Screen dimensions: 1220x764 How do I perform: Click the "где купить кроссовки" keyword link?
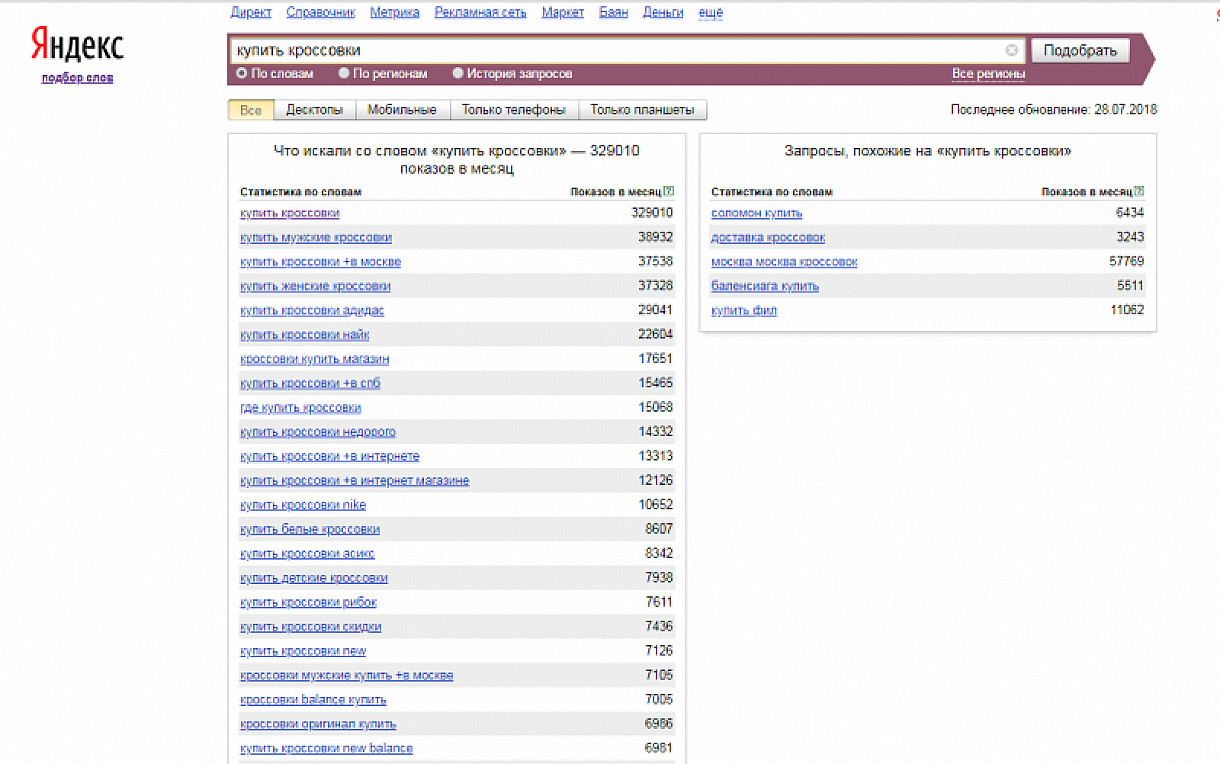301,408
